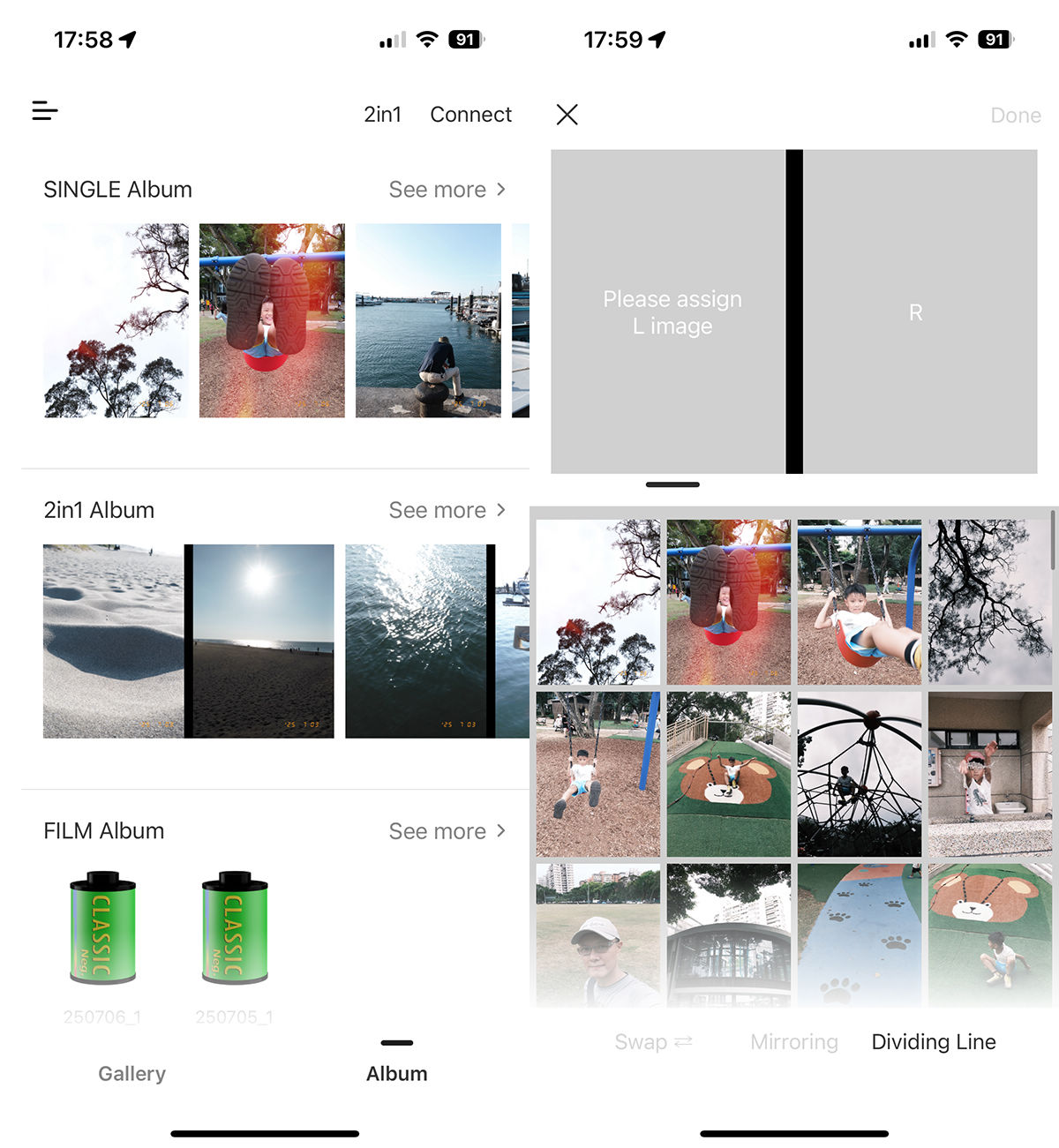This screenshot has width=1059, height=1148.
Task: Tap Done to finish the composition
Action: tap(1016, 116)
